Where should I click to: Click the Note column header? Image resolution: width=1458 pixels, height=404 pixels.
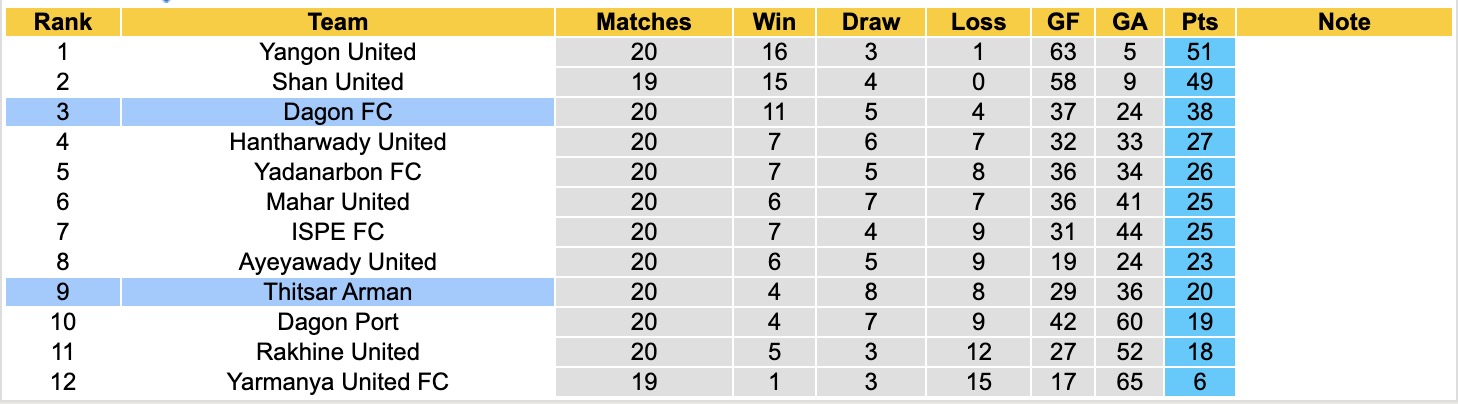[x=1344, y=22]
